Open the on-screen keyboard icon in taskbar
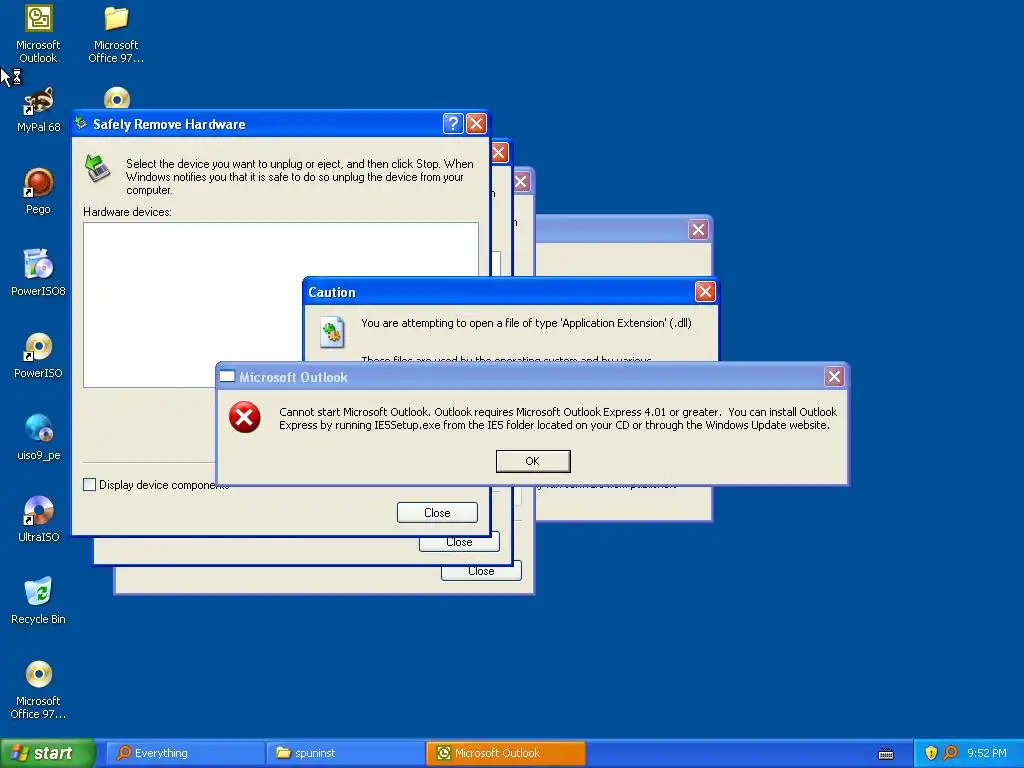This screenshot has height=768, width=1024. [x=886, y=754]
